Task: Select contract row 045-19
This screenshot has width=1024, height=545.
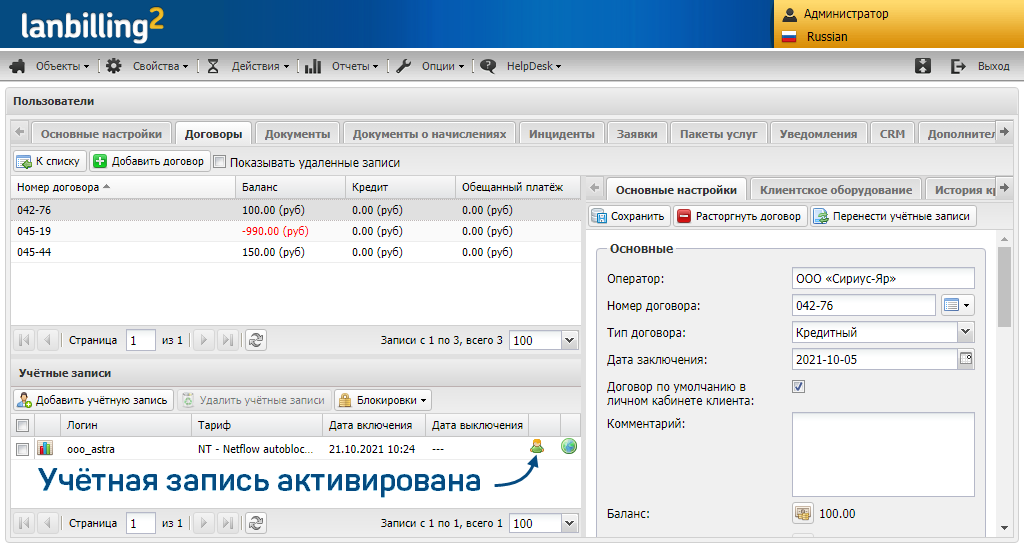Action: pos(295,231)
